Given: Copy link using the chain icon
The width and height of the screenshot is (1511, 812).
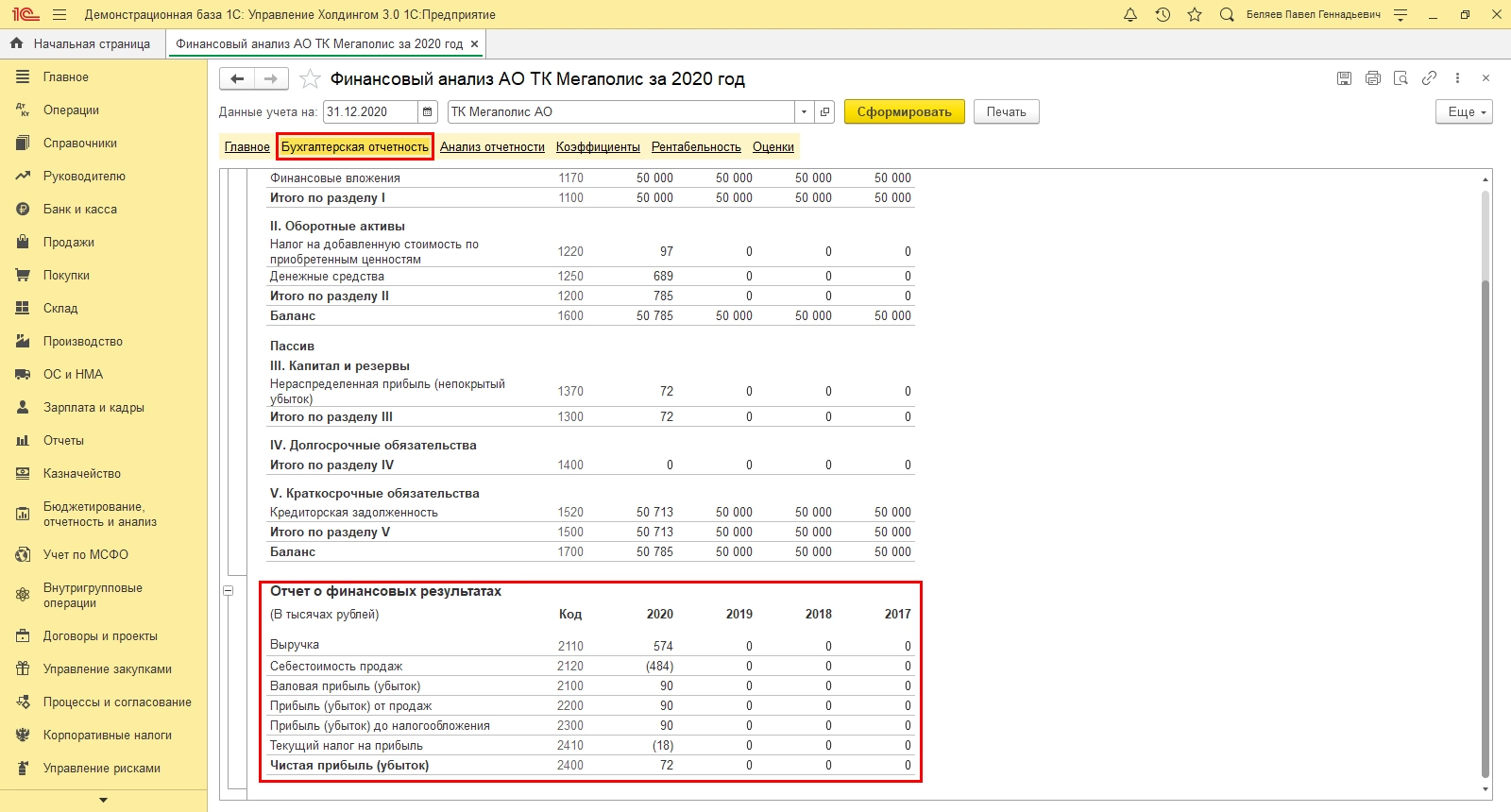Looking at the screenshot, I should click(x=1429, y=78).
